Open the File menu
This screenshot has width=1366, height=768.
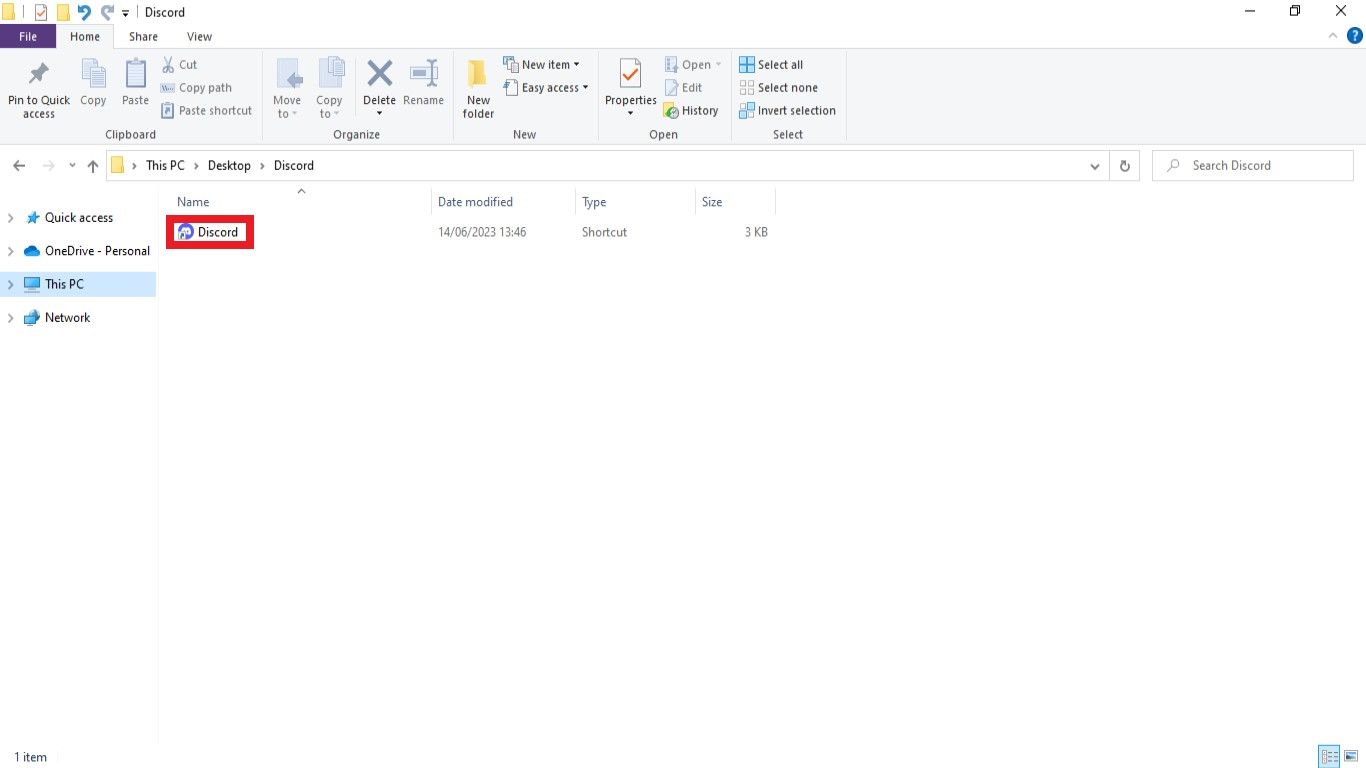click(x=28, y=35)
